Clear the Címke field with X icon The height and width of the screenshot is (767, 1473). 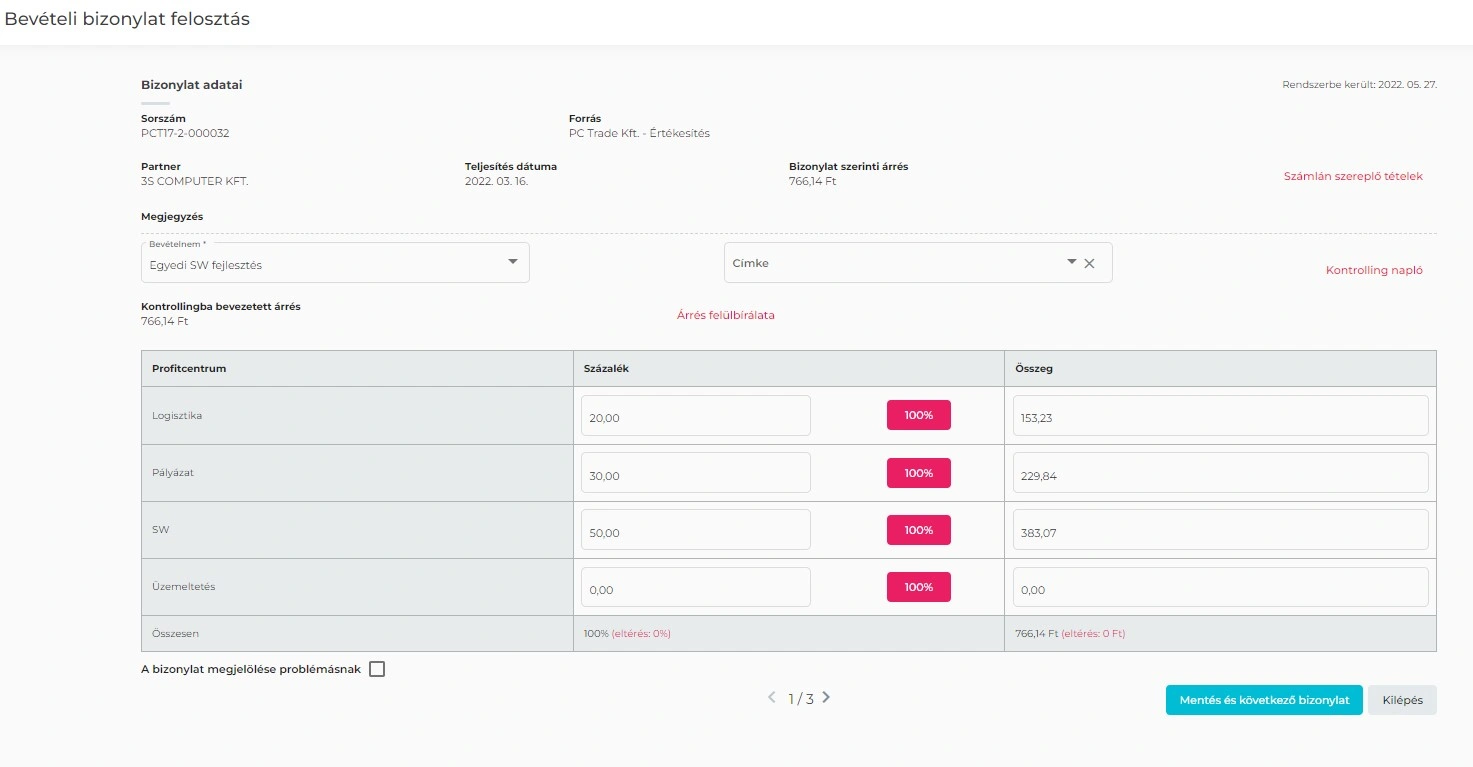(1090, 263)
